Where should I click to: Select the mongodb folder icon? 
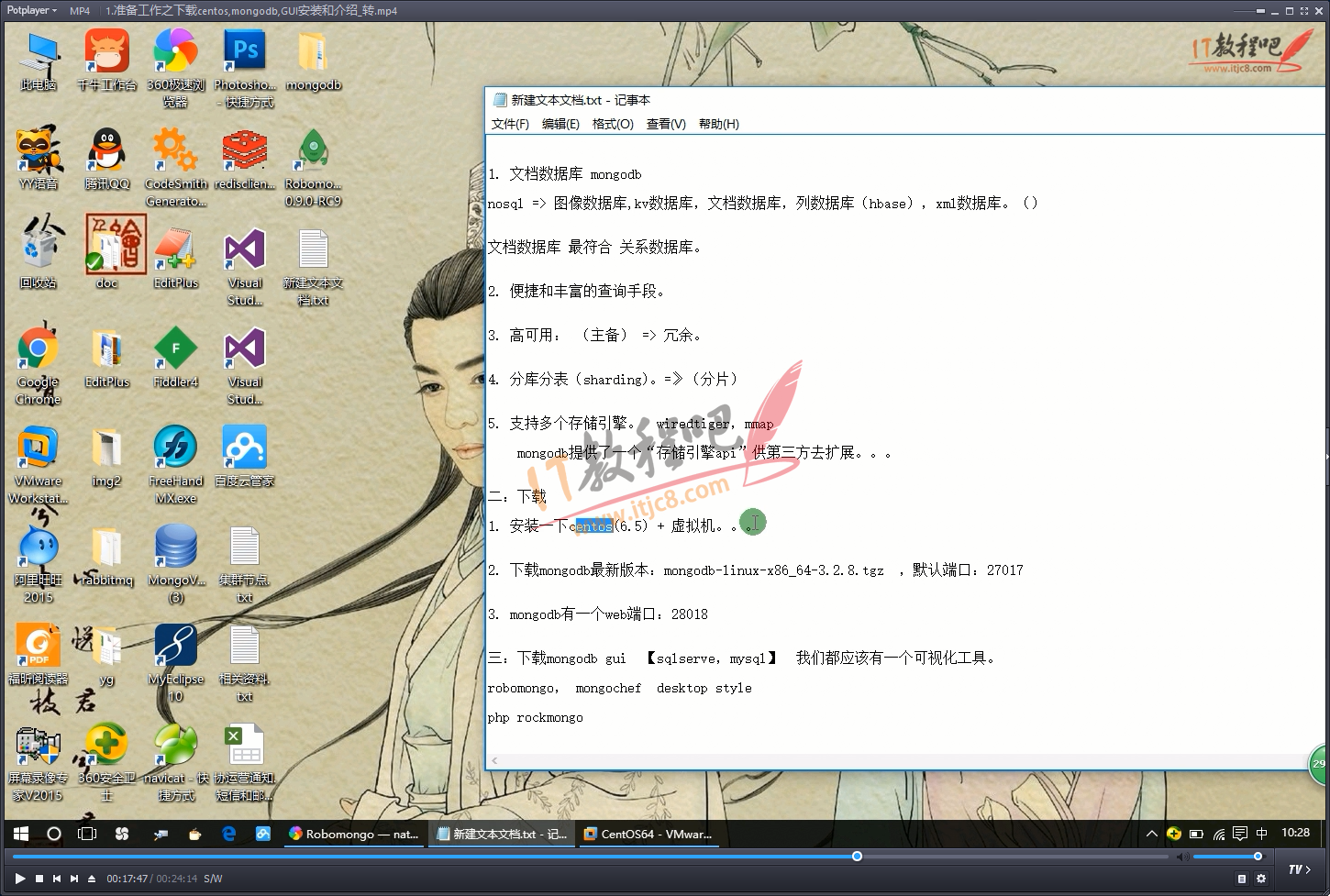314,61
